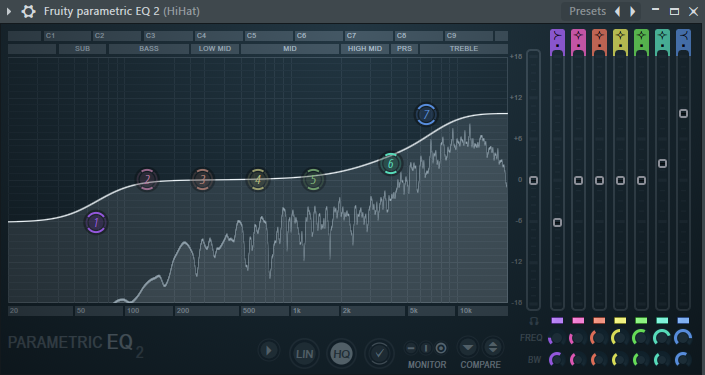Click the COMPARE up-down swap button
Screen dimensions: 705x375
point(493,347)
